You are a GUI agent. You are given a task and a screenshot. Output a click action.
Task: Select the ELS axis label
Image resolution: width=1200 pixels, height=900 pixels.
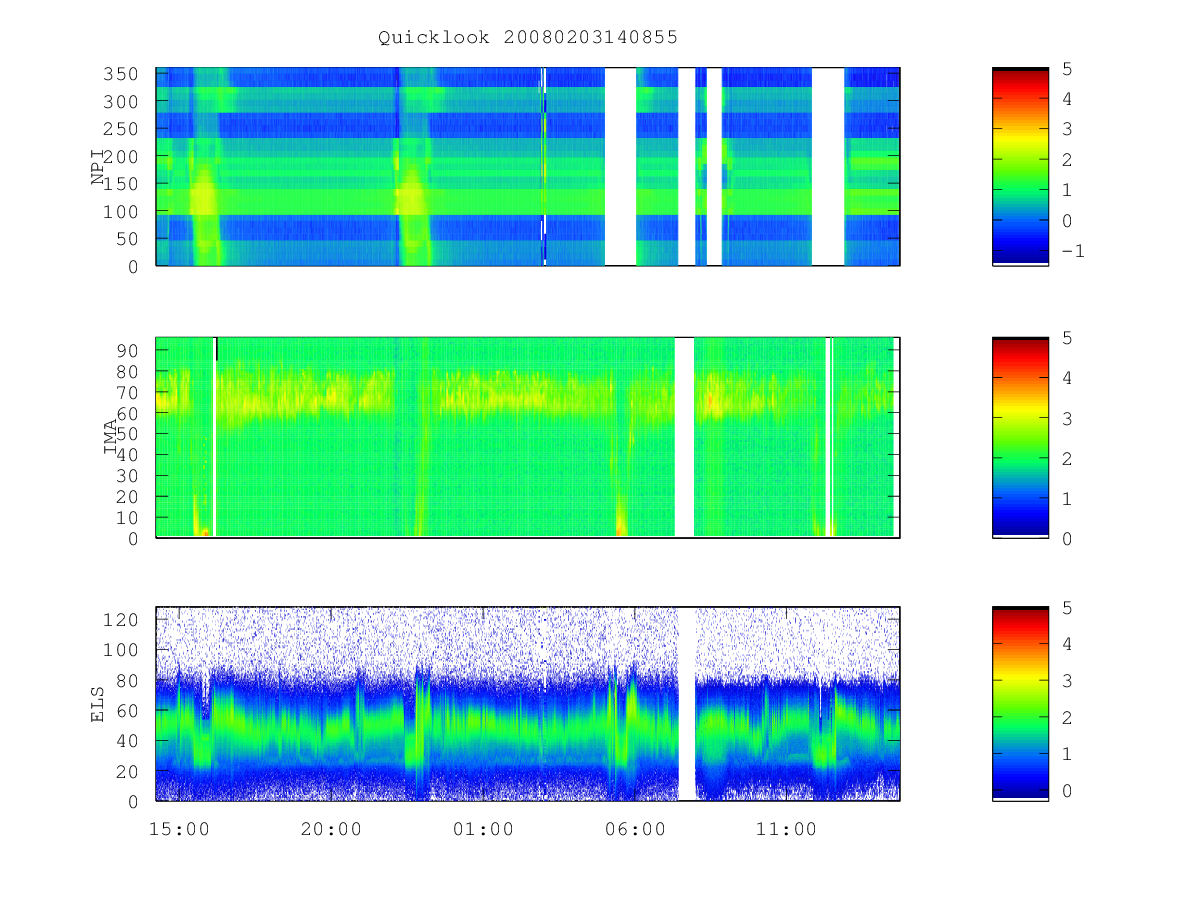[98, 704]
